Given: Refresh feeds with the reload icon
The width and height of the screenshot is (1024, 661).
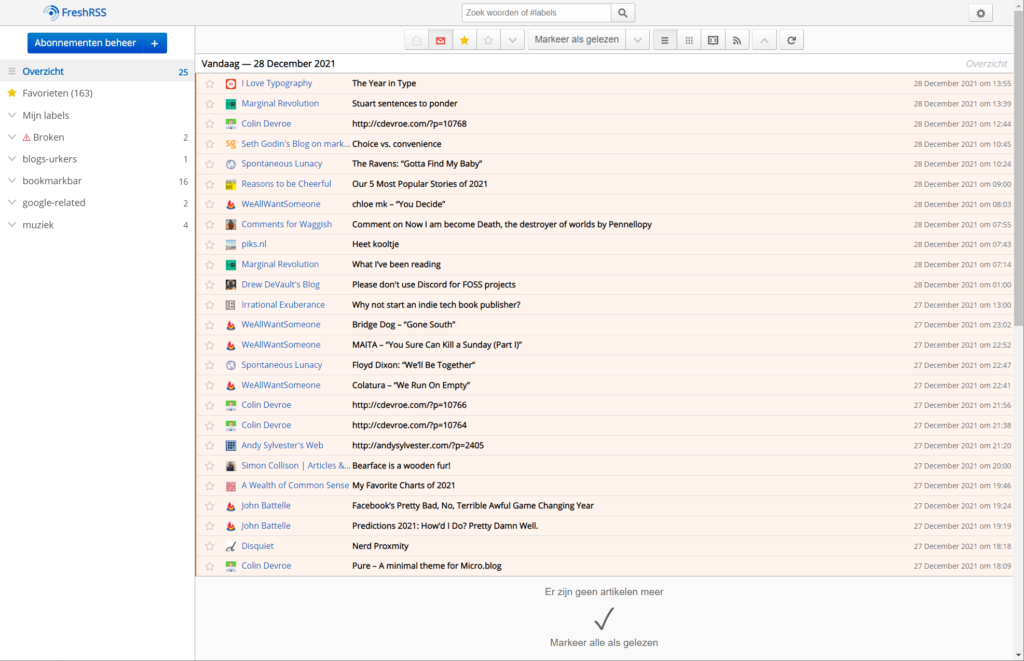Looking at the screenshot, I should coord(791,40).
